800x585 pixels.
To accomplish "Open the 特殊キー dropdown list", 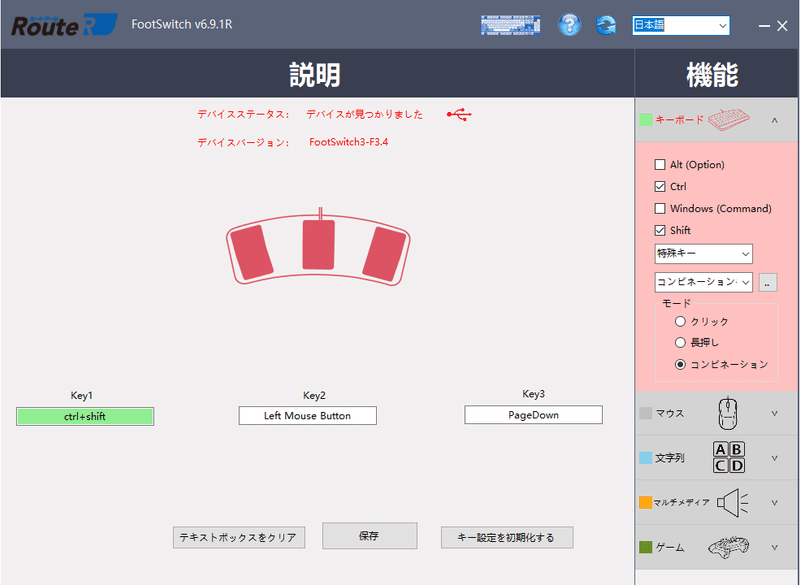I will pos(703,253).
